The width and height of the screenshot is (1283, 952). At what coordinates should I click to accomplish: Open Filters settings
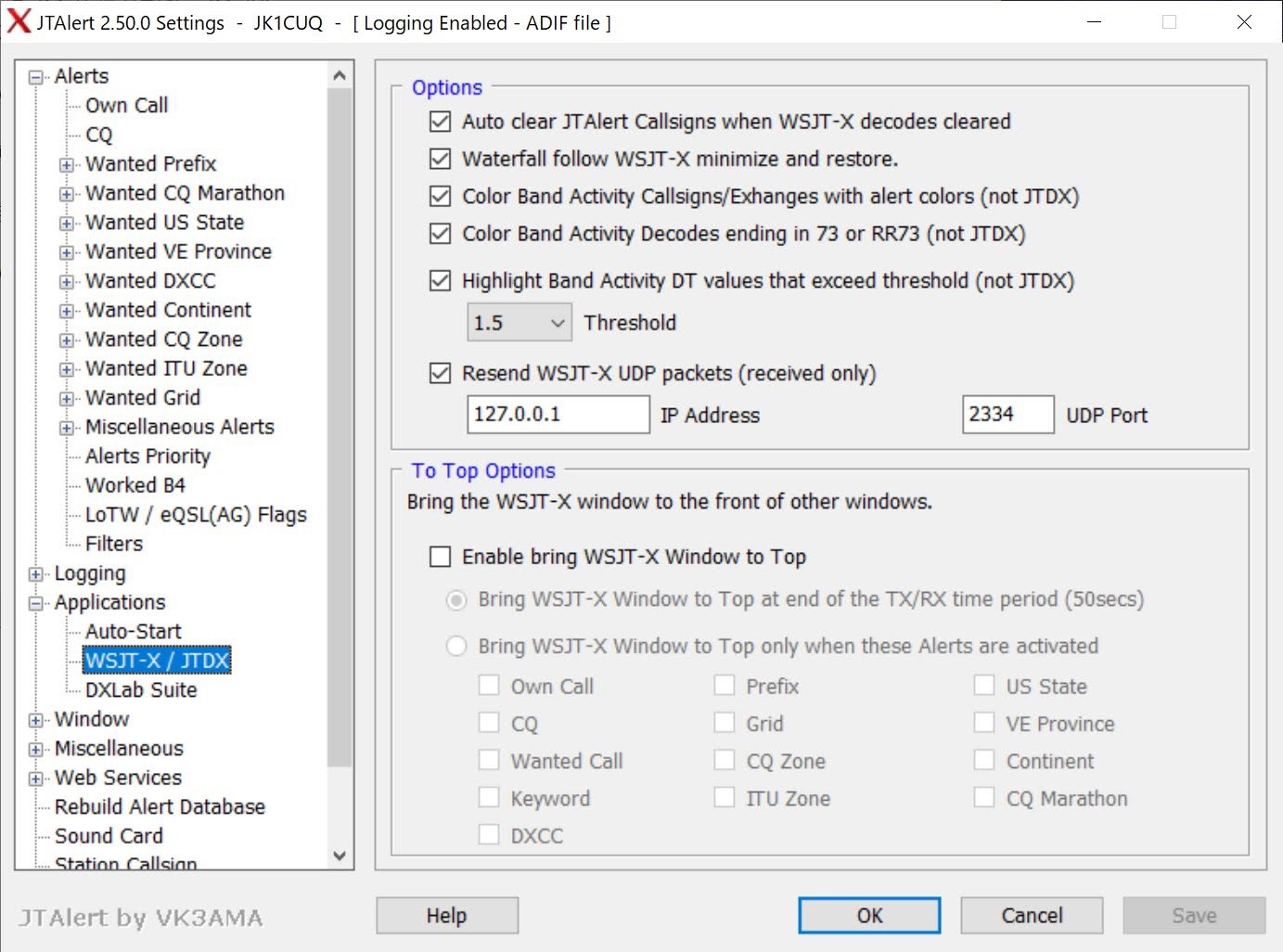click(114, 544)
